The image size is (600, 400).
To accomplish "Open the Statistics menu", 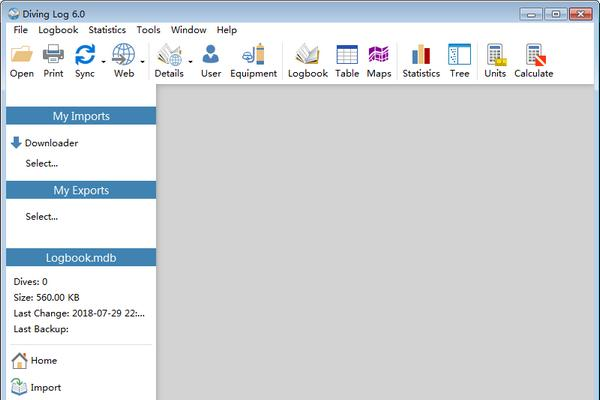I will (x=107, y=30).
